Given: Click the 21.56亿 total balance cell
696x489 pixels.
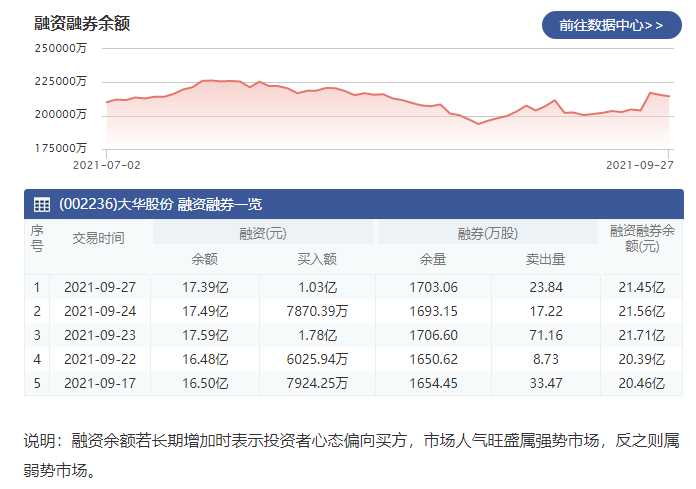Looking at the screenshot, I should click(642, 312).
